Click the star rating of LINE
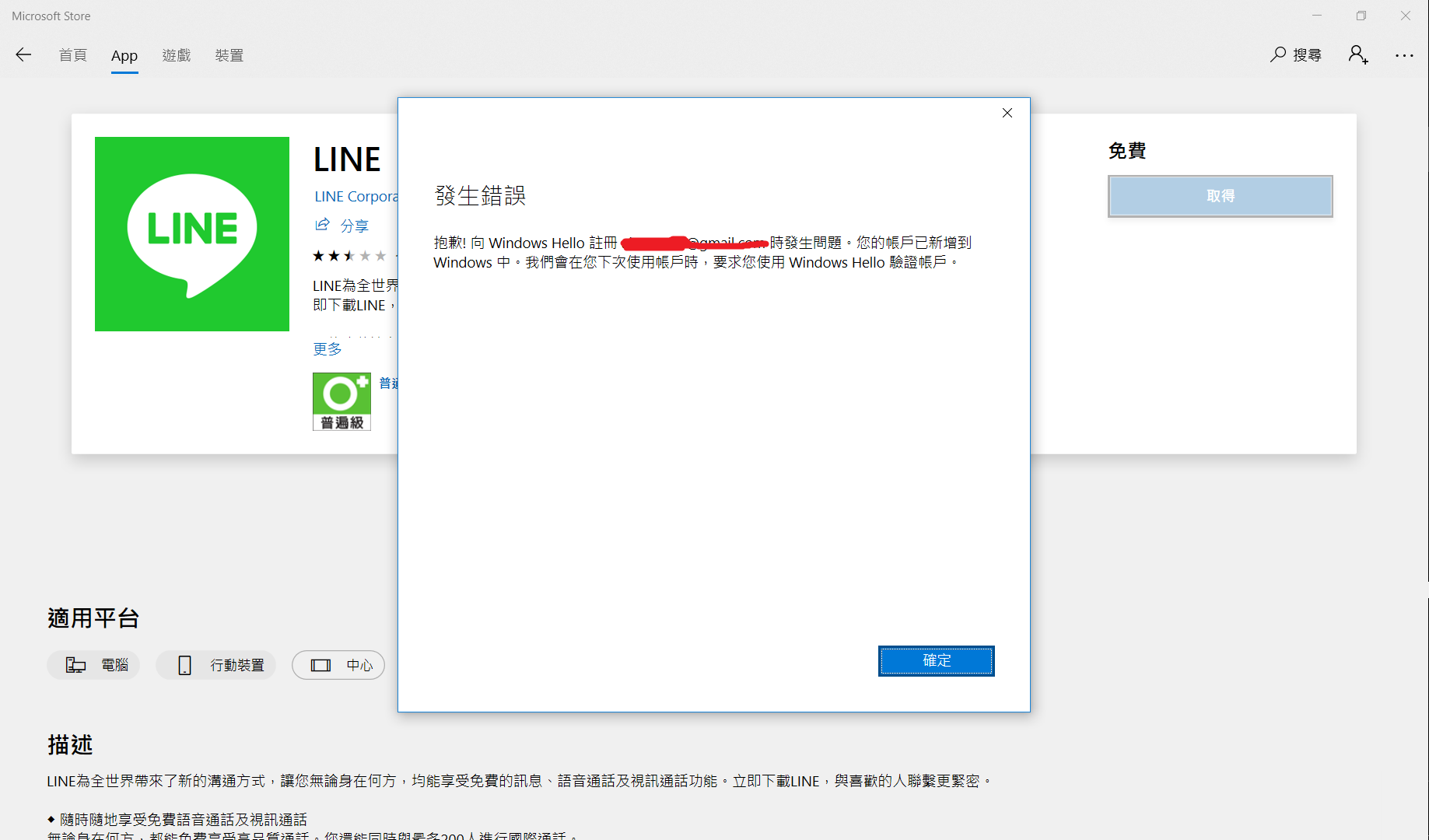This screenshot has width=1429, height=840. pyautogui.click(x=349, y=256)
